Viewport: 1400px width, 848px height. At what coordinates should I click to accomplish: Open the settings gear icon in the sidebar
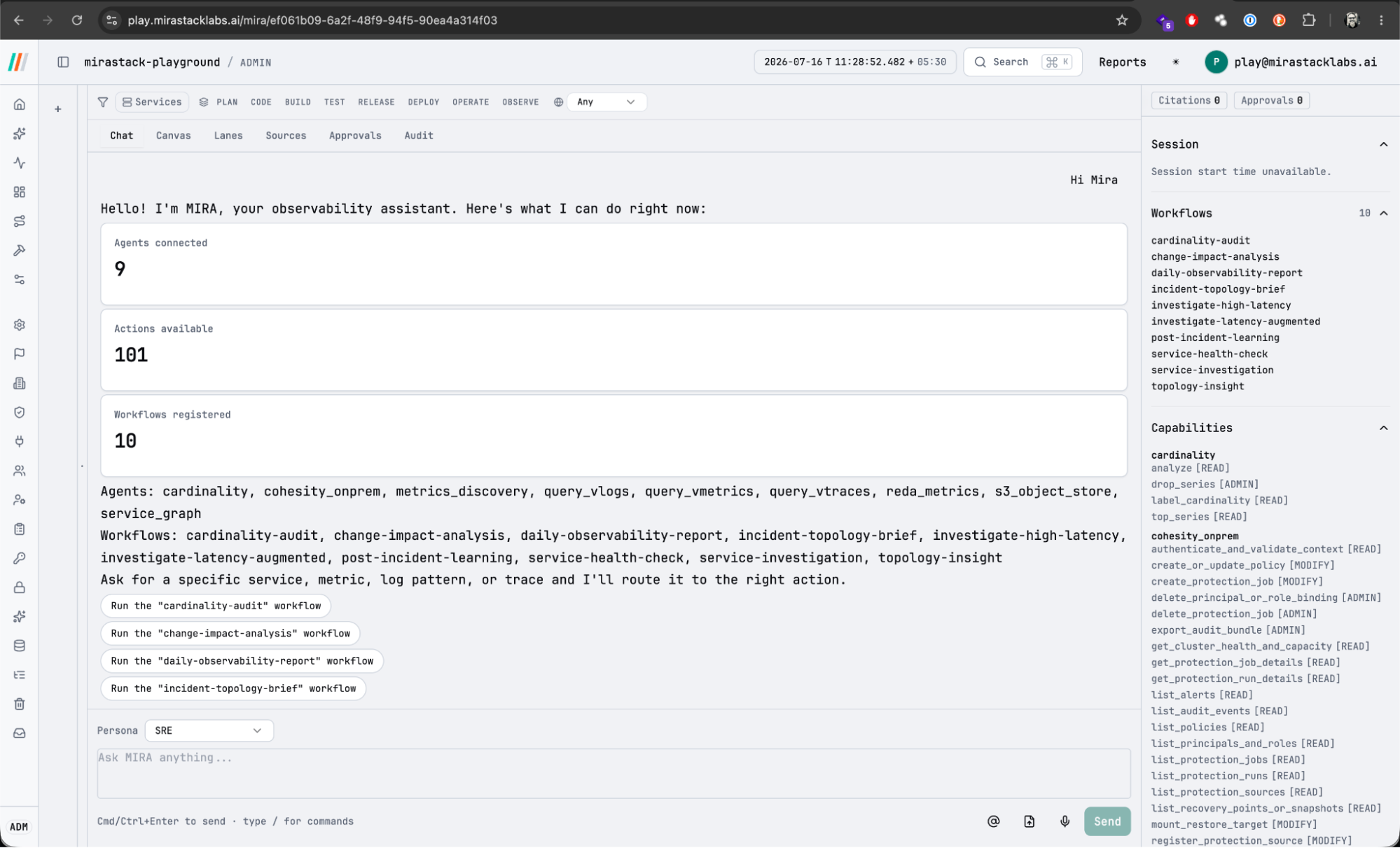[20, 325]
